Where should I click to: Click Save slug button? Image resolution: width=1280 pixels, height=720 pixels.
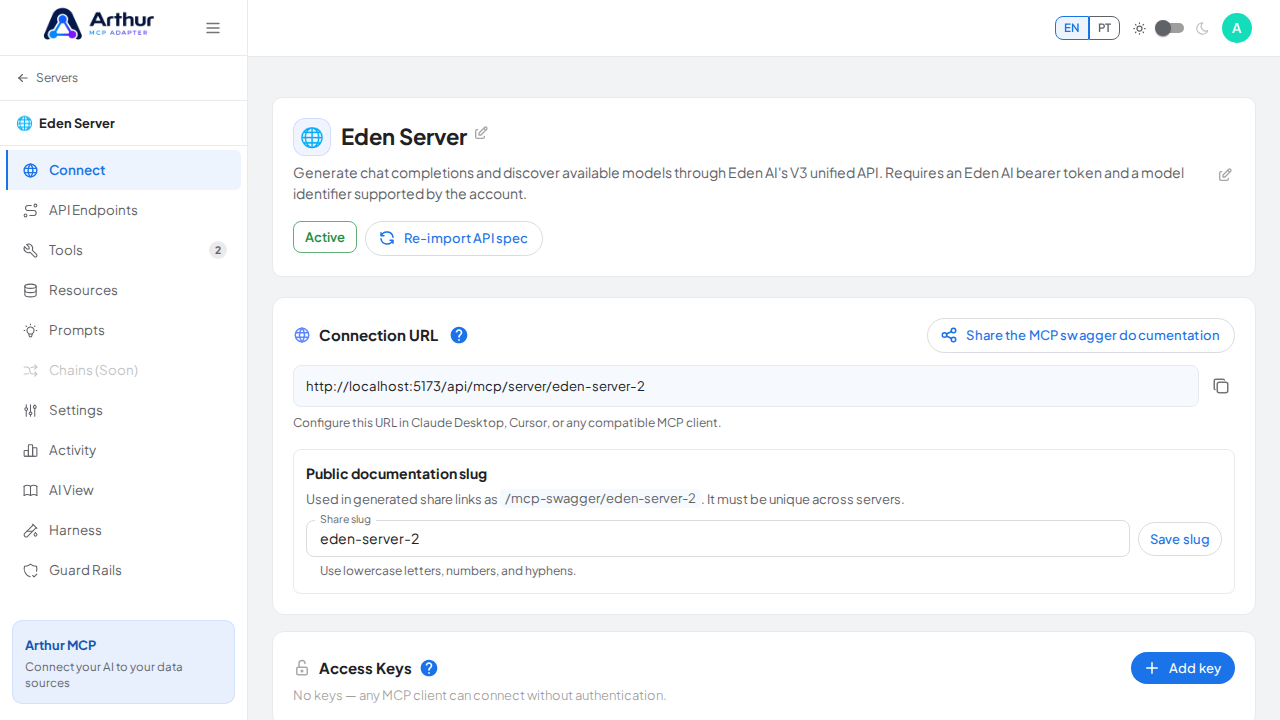point(1180,539)
